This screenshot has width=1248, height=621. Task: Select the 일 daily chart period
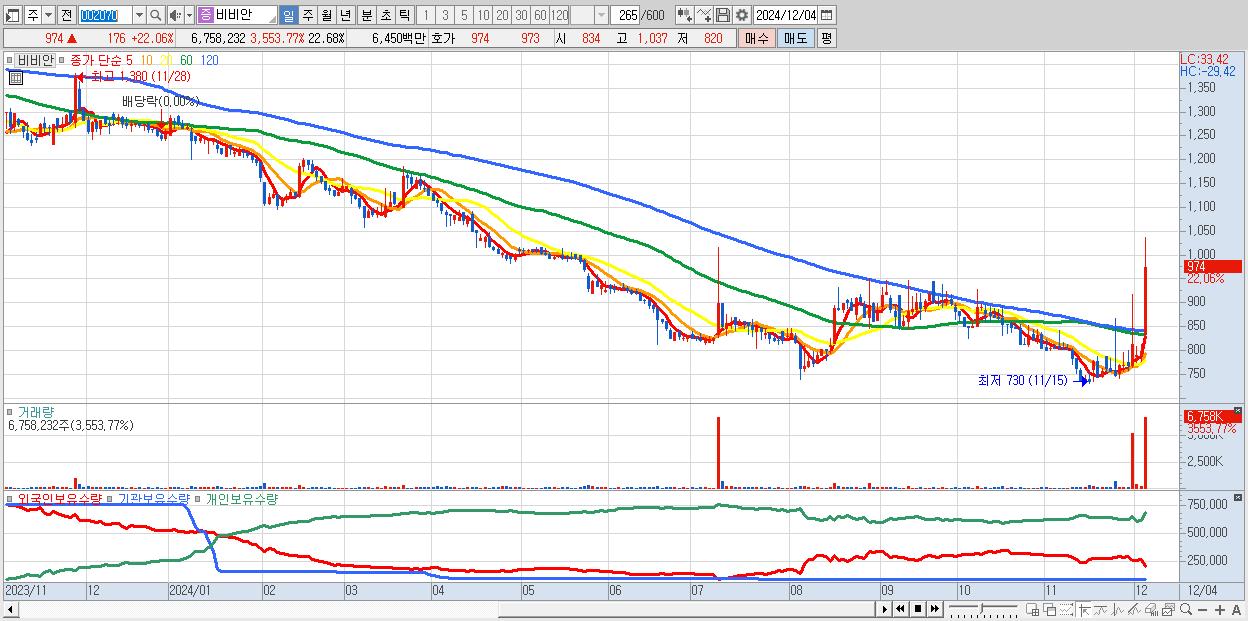(x=288, y=15)
